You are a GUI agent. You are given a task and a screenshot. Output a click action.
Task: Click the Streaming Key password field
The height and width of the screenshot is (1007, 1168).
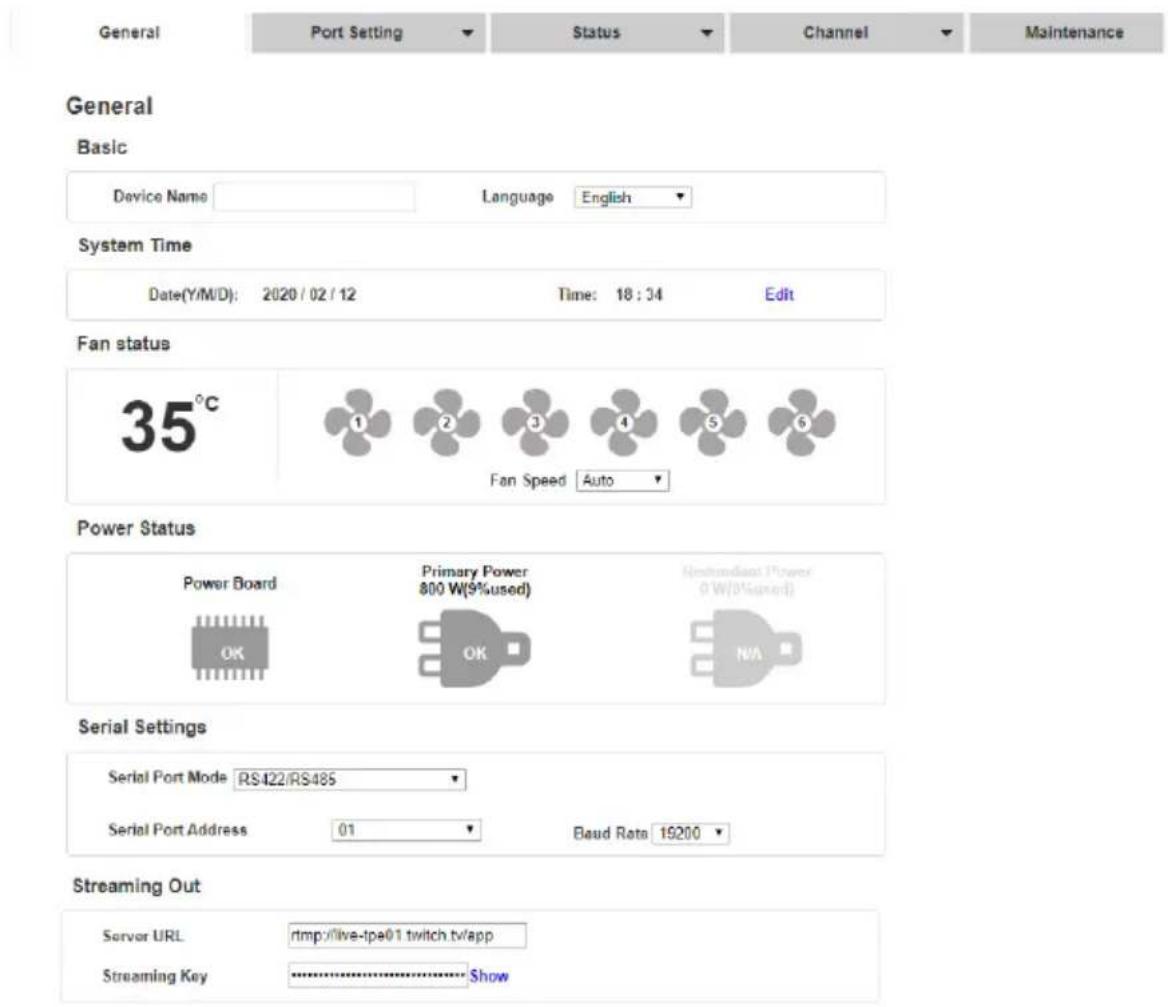(x=378, y=976)
